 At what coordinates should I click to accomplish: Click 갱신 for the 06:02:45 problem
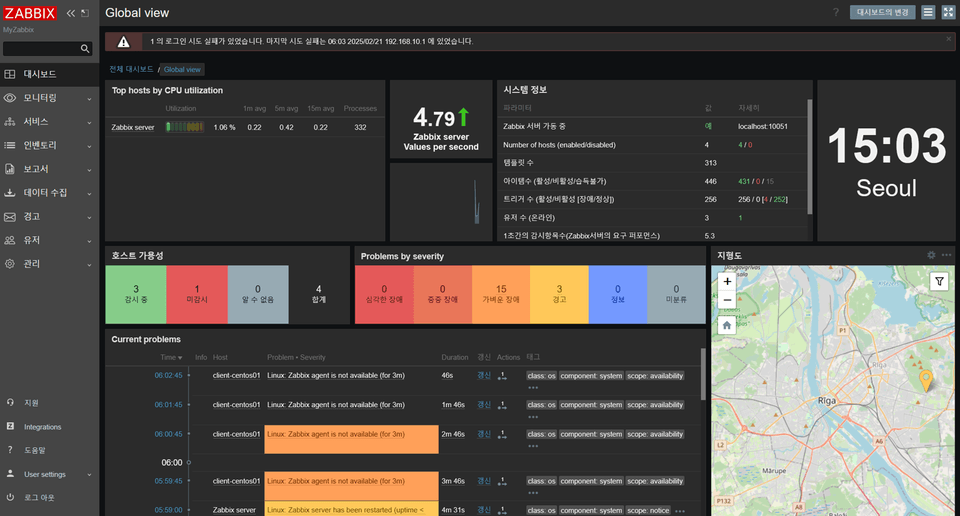pyautogui.click(x=484, y=375)
